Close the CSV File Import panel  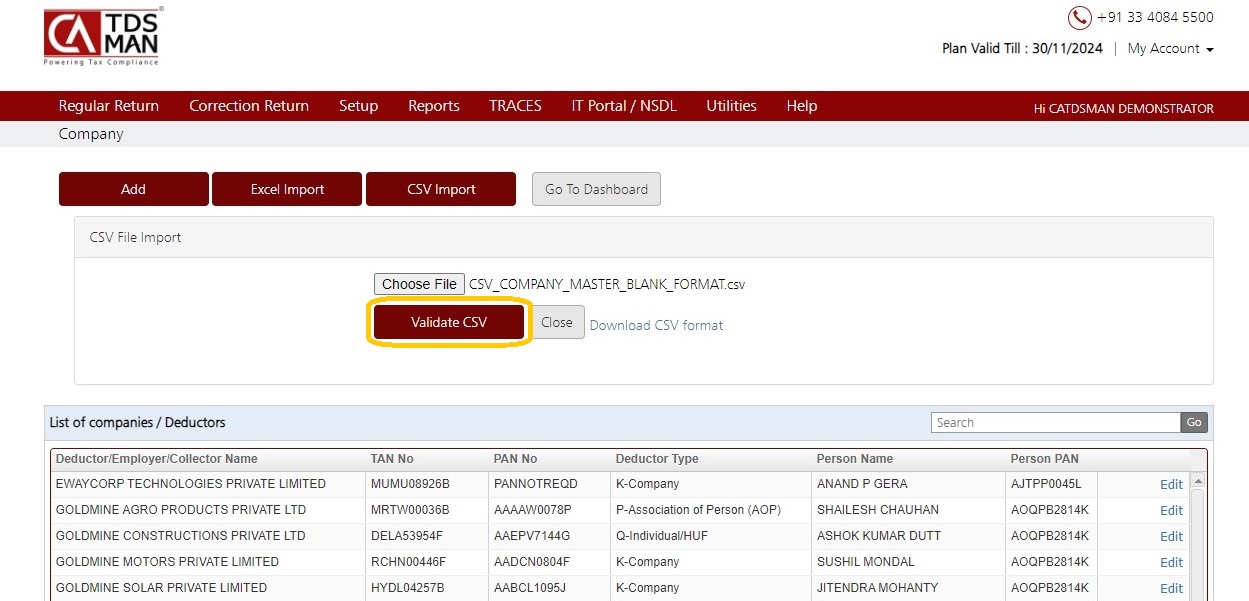(x=557, y=322)
